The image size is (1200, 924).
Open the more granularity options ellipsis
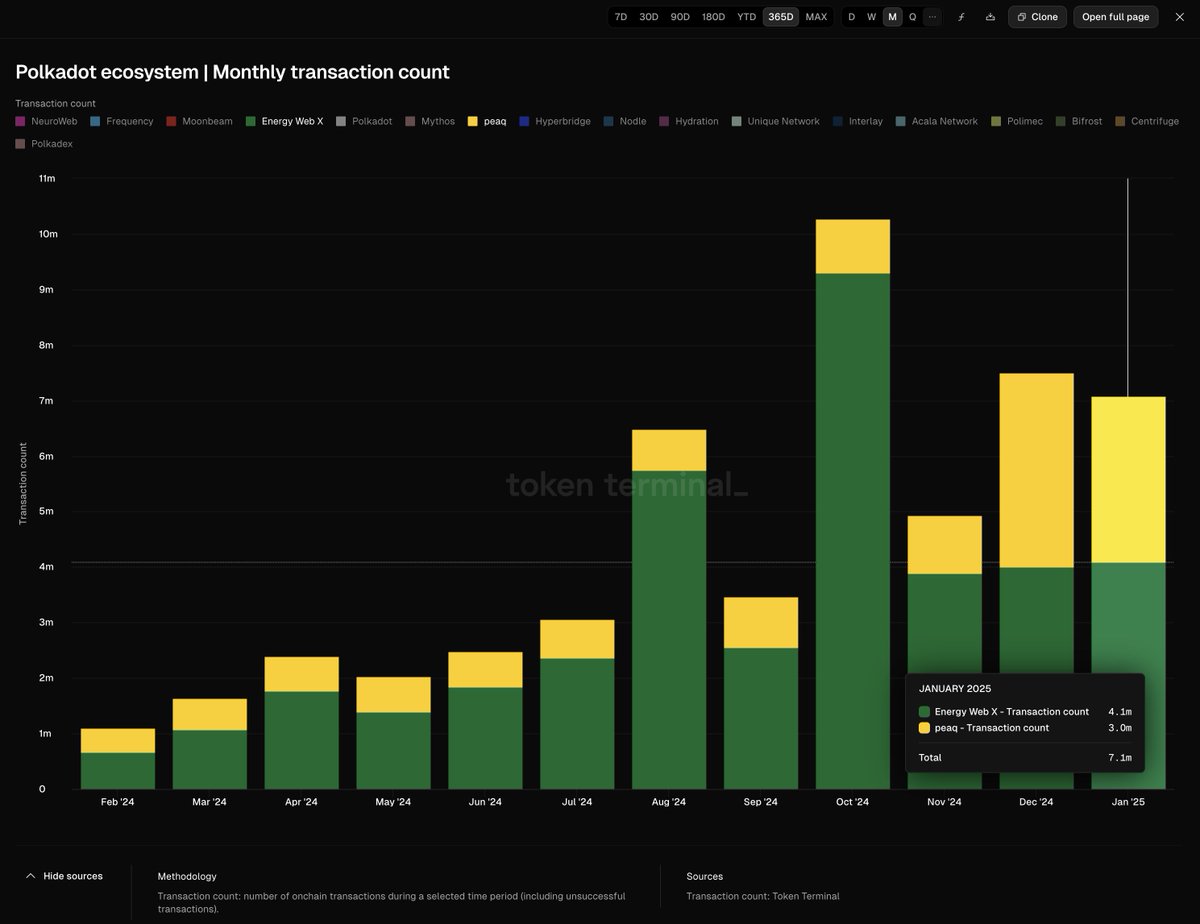click(932, 17)
